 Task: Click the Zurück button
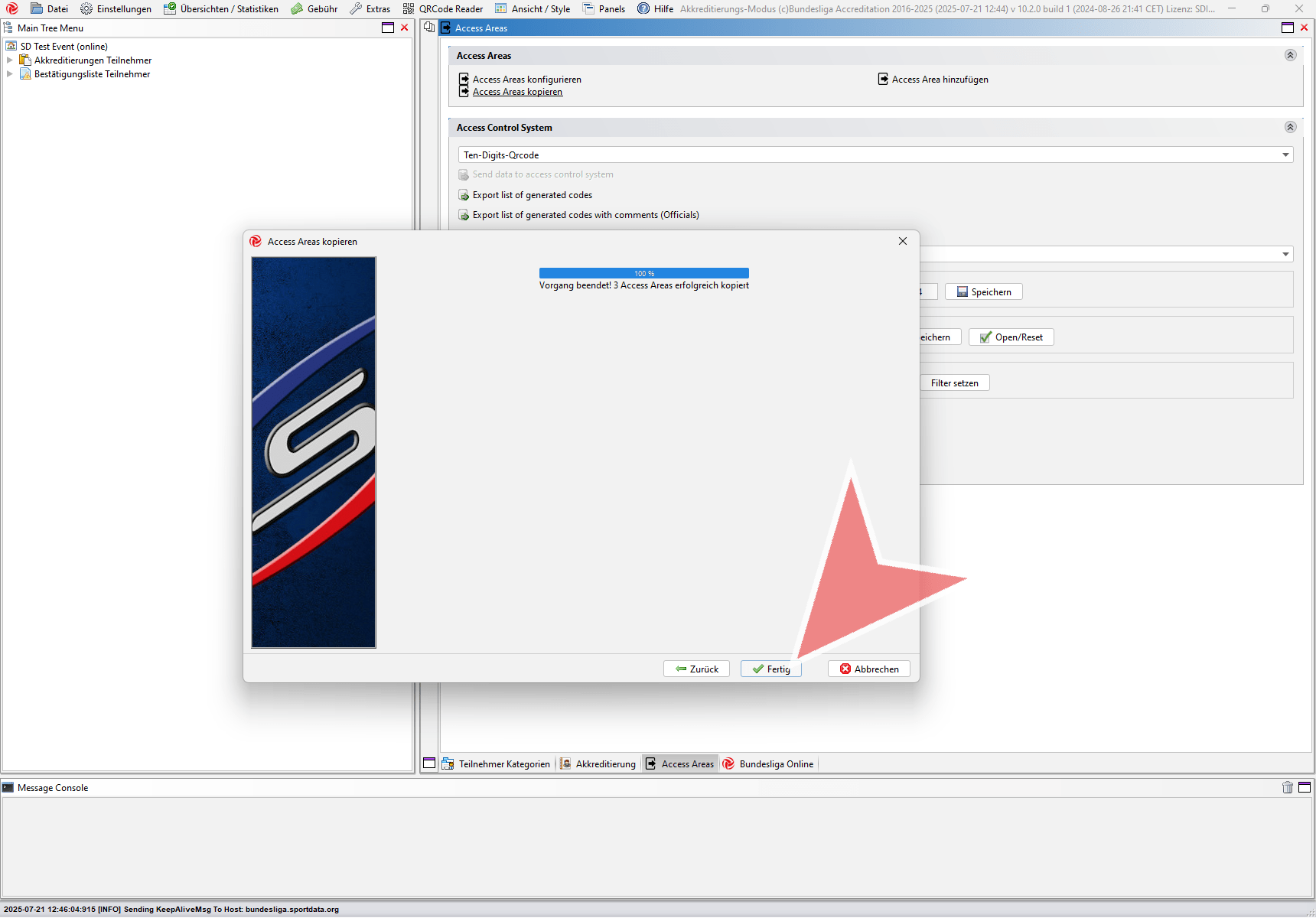tap(696, 669)
